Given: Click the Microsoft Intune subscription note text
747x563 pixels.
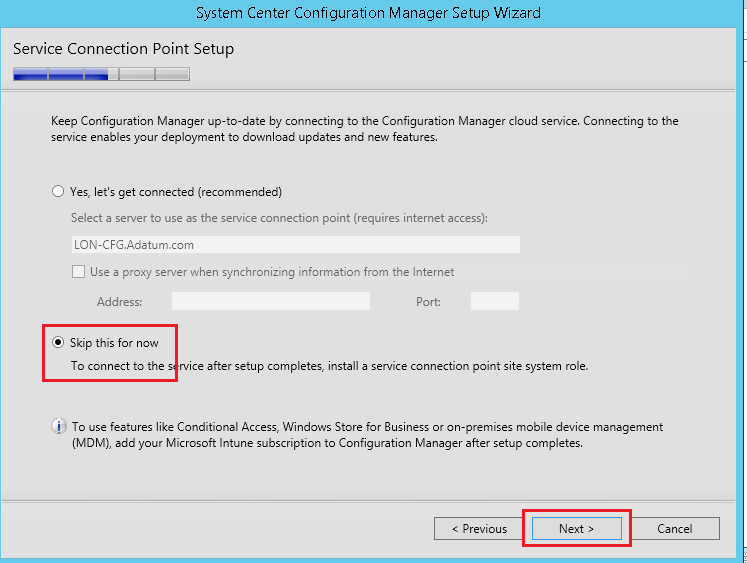Looking at the screenshot, I should tap(366, 435).
